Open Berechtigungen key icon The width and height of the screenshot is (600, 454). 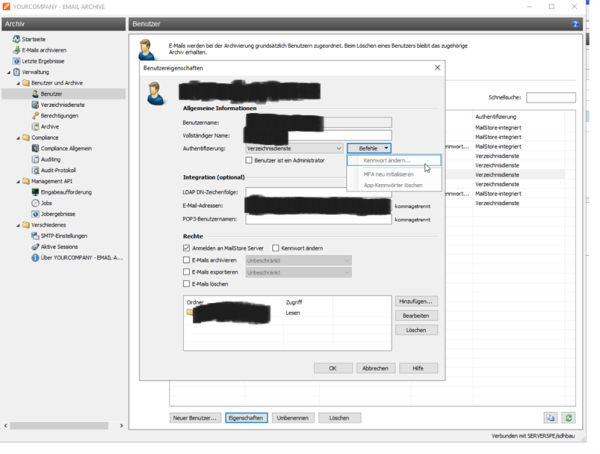[x=35, y=116]
